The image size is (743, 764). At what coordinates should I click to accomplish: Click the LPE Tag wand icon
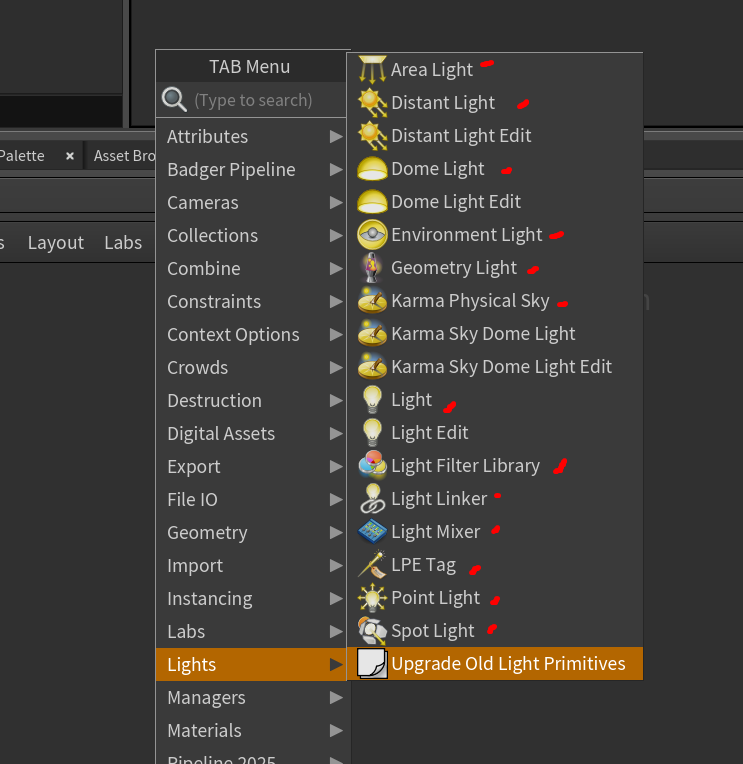click(372, 565)
